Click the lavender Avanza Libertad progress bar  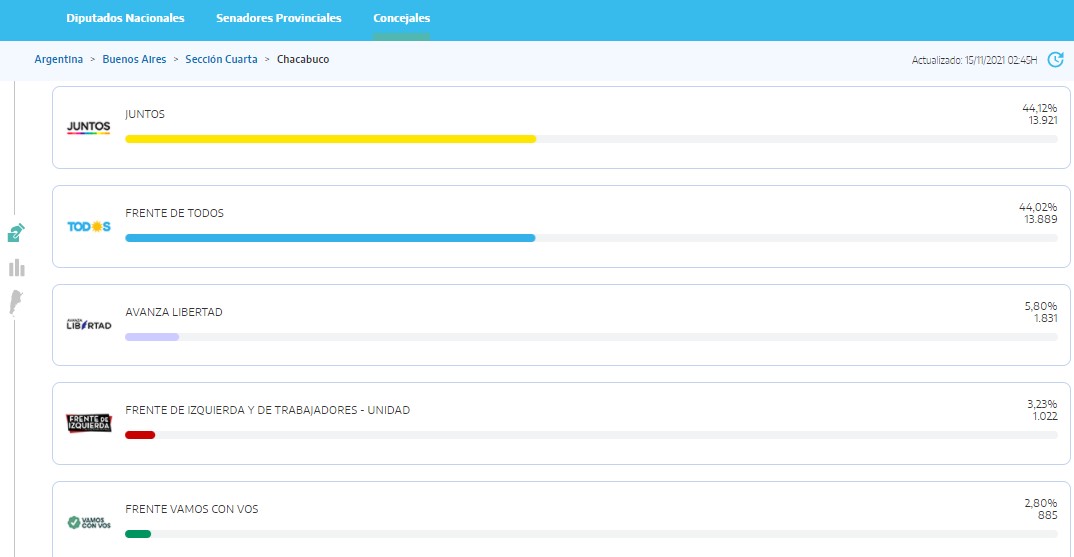click(152, 337)
